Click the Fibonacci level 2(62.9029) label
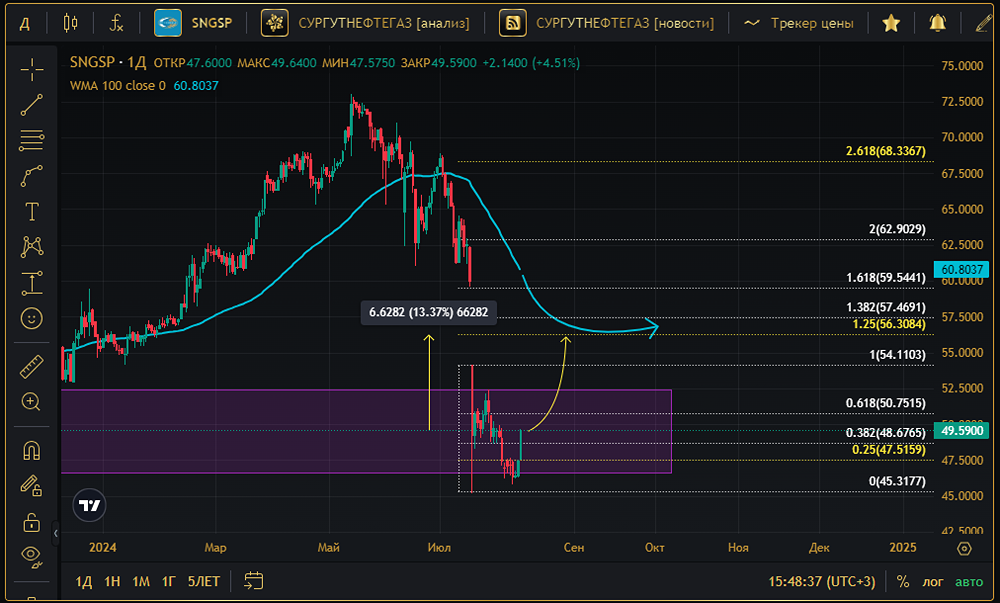This screenshot has height=603, width=1000. click(897, 229)
